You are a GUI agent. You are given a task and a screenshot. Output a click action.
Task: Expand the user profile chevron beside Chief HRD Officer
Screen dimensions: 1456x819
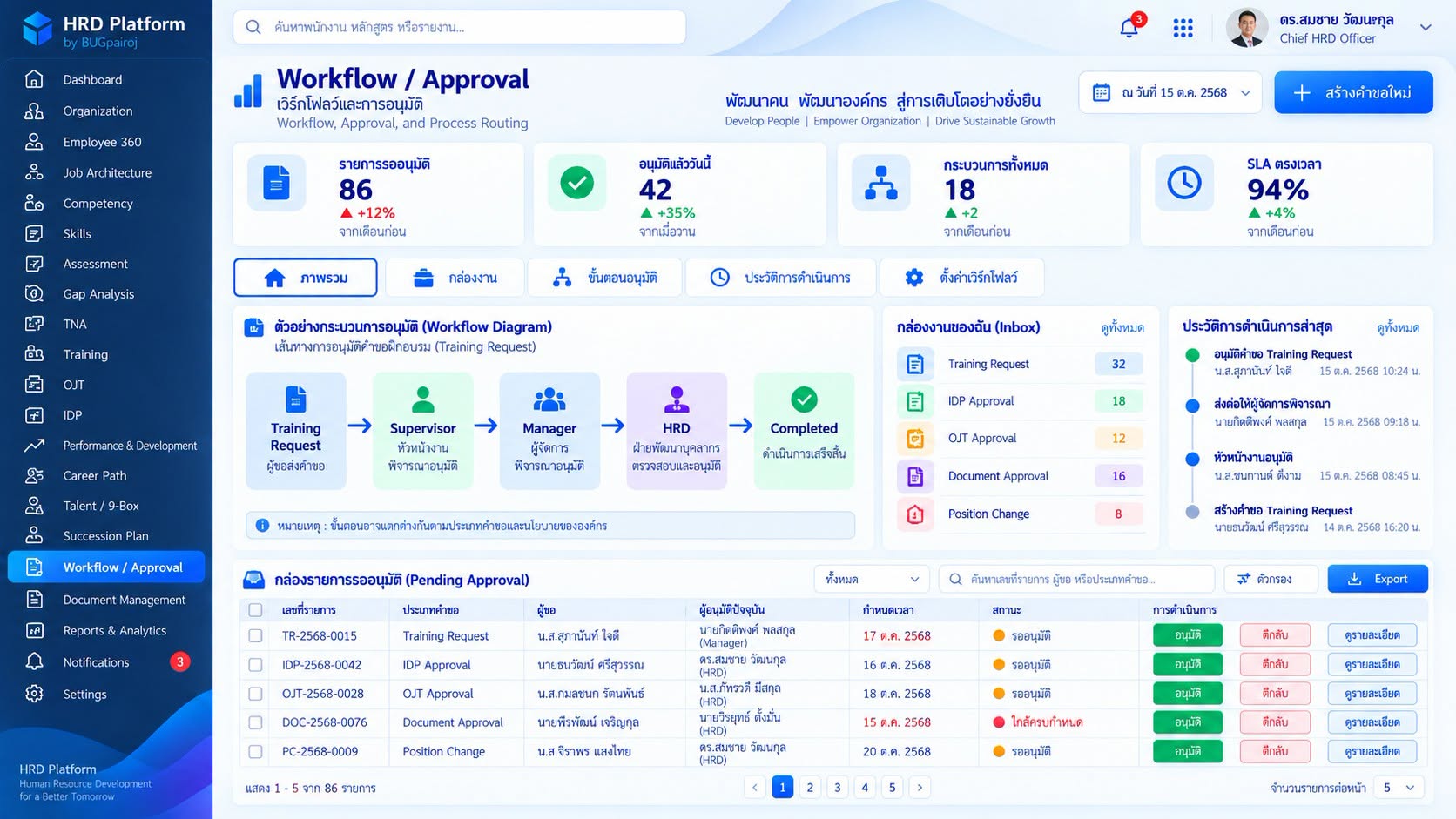(x=1426, y=28)
